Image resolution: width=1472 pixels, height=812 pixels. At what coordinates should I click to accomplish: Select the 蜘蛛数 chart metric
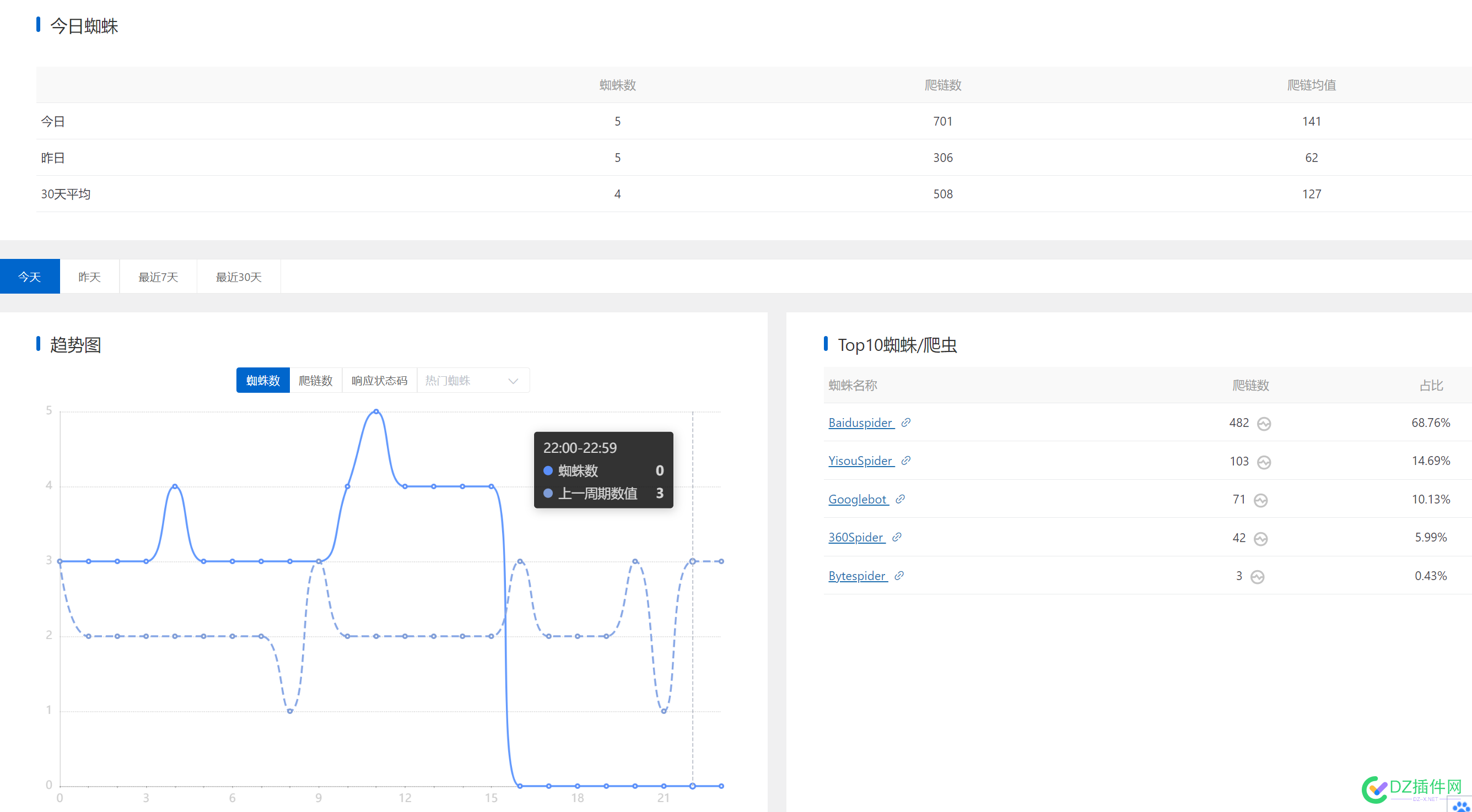[x=263, y=380]
